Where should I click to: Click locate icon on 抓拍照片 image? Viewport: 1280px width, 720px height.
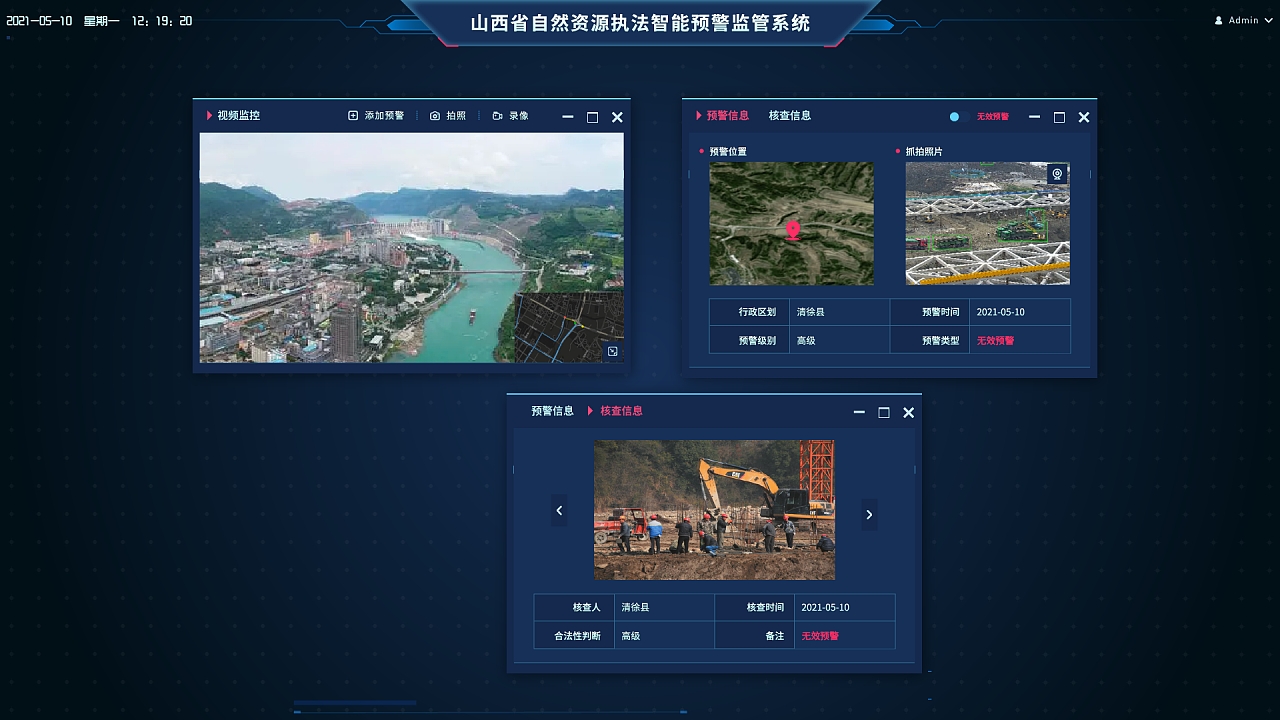coord(1057,174)
